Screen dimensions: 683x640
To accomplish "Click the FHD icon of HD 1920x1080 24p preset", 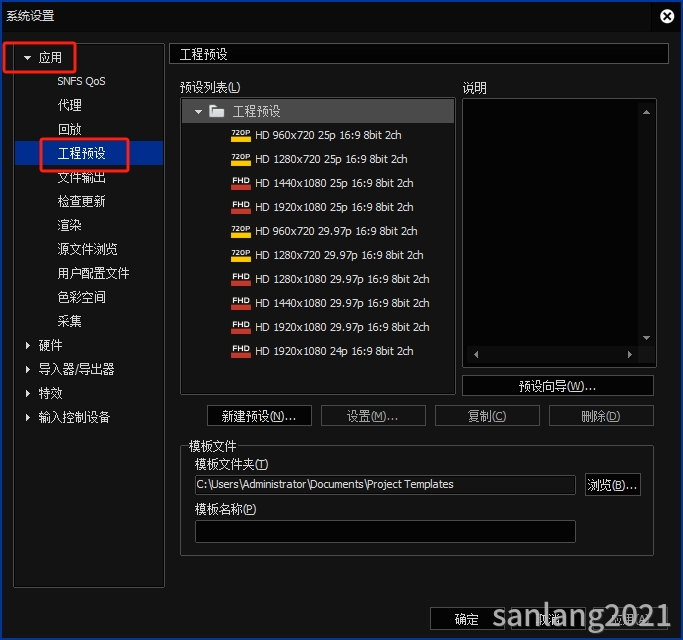I will [241, 351].
